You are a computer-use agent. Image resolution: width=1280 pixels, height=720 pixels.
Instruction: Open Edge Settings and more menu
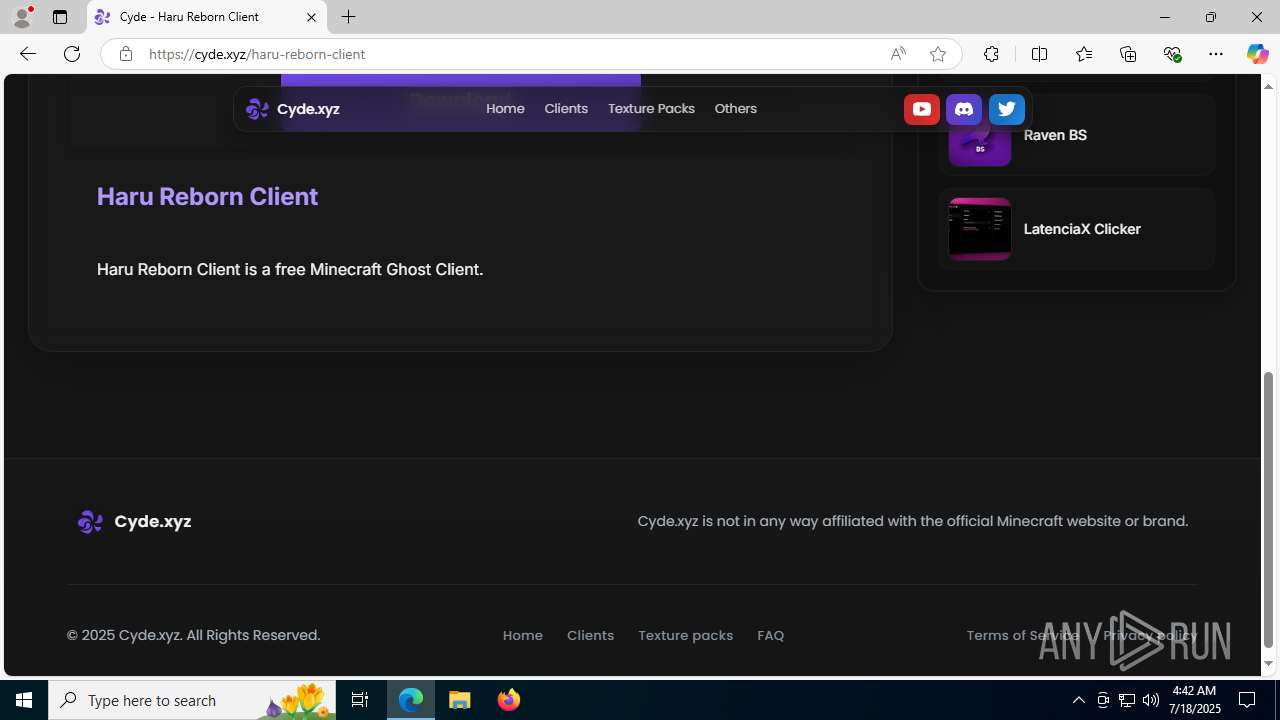pos(1216,54)
